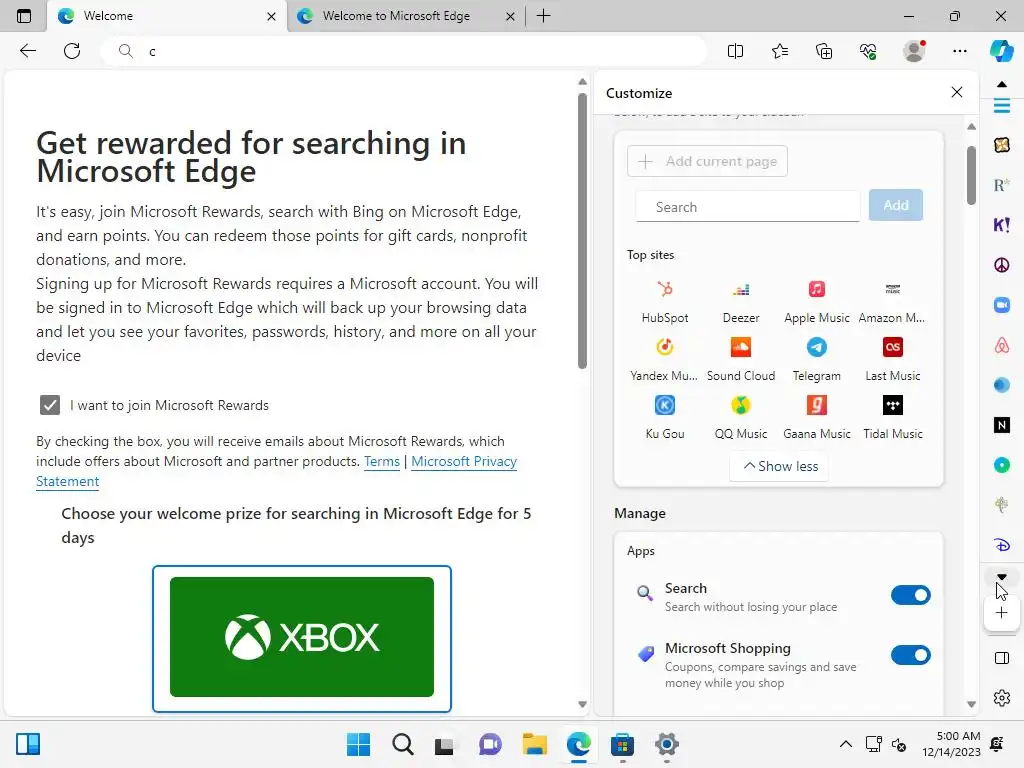Add Telegram from top sites
Screen dimensions: 1024x768
click(816, 360)
